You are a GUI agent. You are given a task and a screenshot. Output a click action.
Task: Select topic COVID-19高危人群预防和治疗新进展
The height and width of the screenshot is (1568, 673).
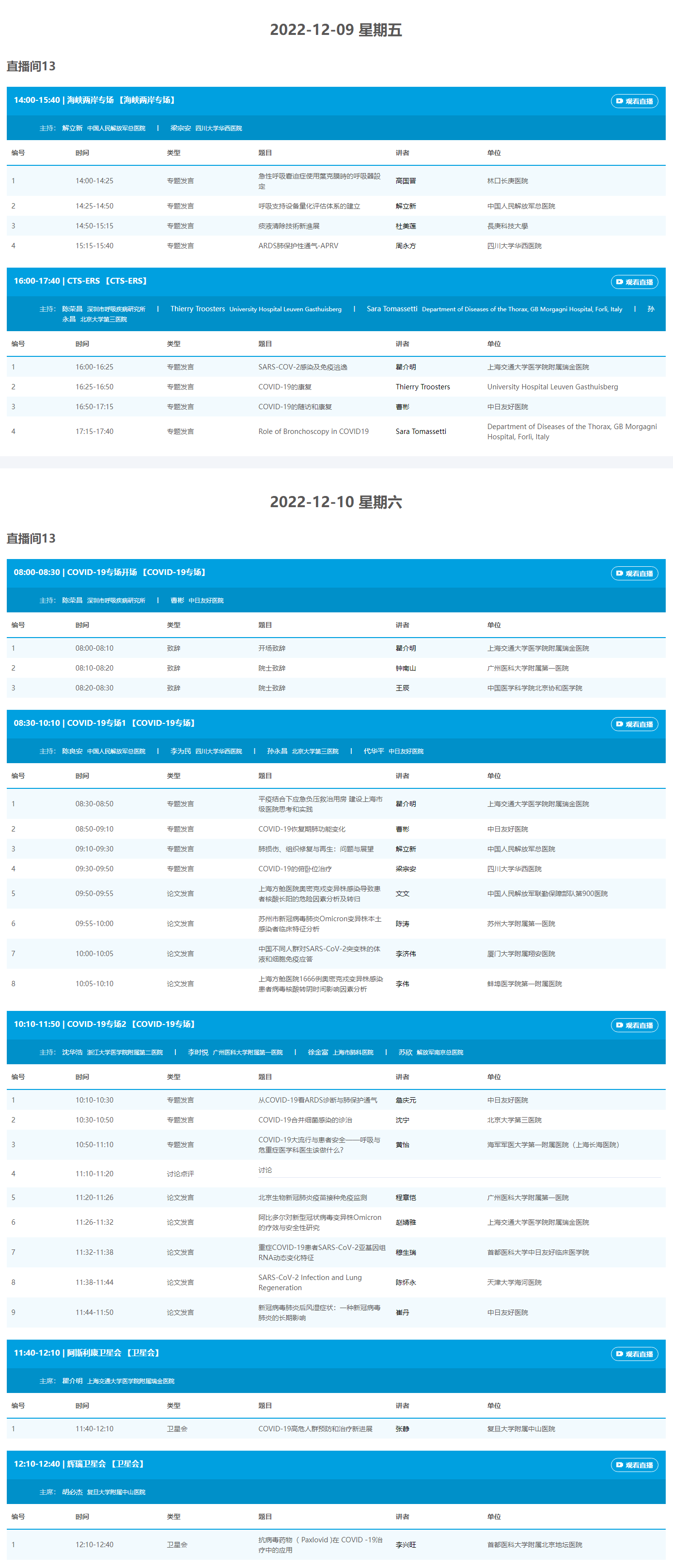tap(315, 1429)
